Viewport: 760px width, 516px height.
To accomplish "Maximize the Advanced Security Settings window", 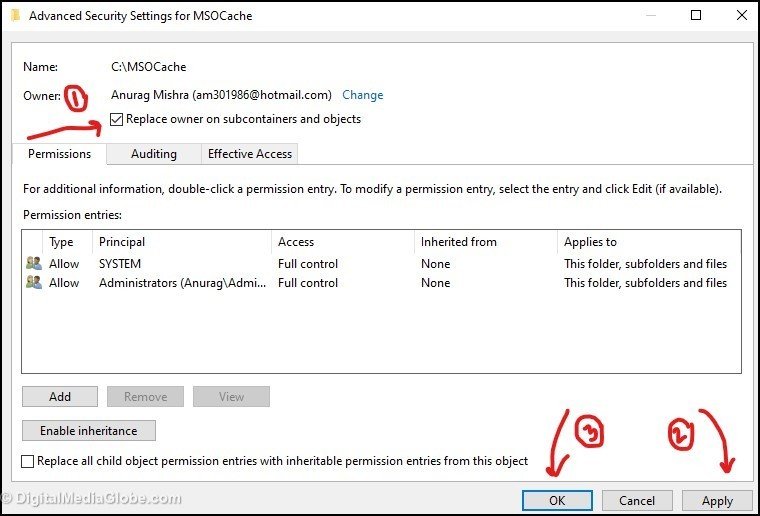I will click(696, 15).
